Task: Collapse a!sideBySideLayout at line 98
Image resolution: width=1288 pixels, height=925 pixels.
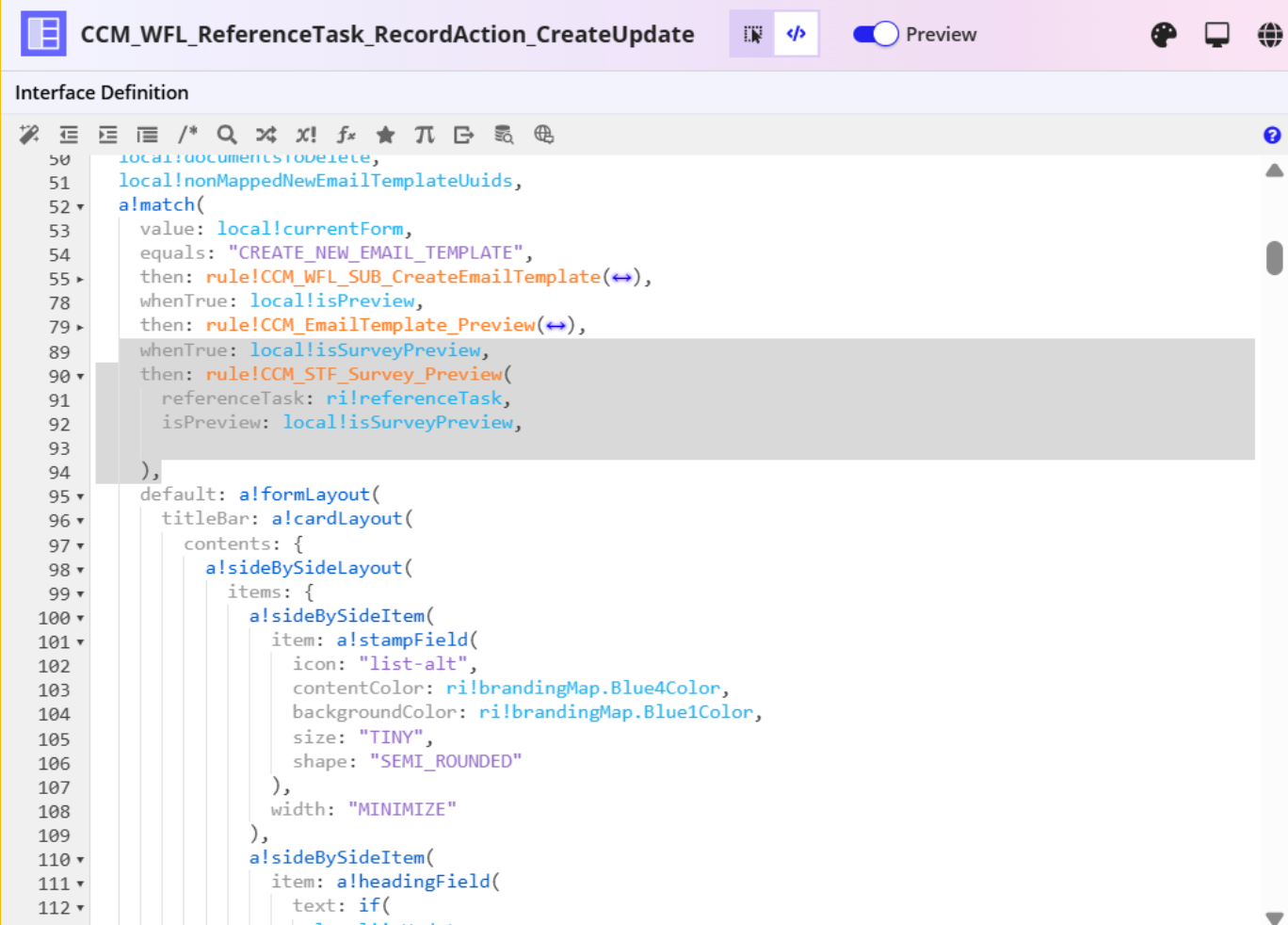Action: pyautogui.click(x=80, y=570)
